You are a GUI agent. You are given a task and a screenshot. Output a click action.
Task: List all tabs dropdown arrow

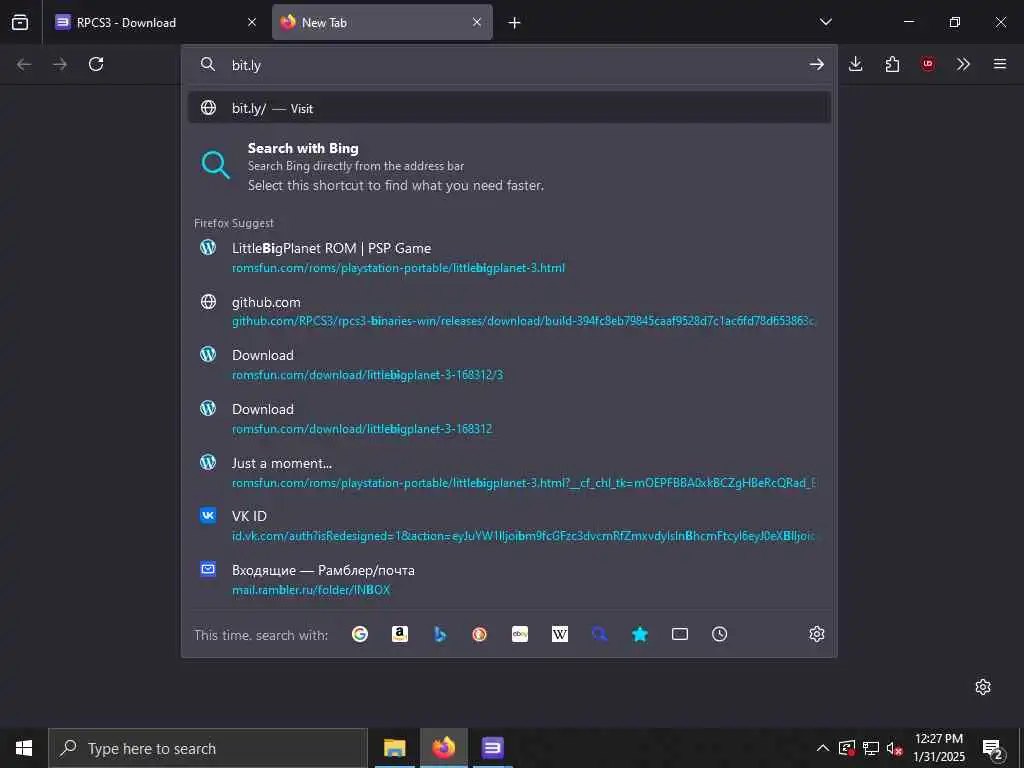[825, 22]
